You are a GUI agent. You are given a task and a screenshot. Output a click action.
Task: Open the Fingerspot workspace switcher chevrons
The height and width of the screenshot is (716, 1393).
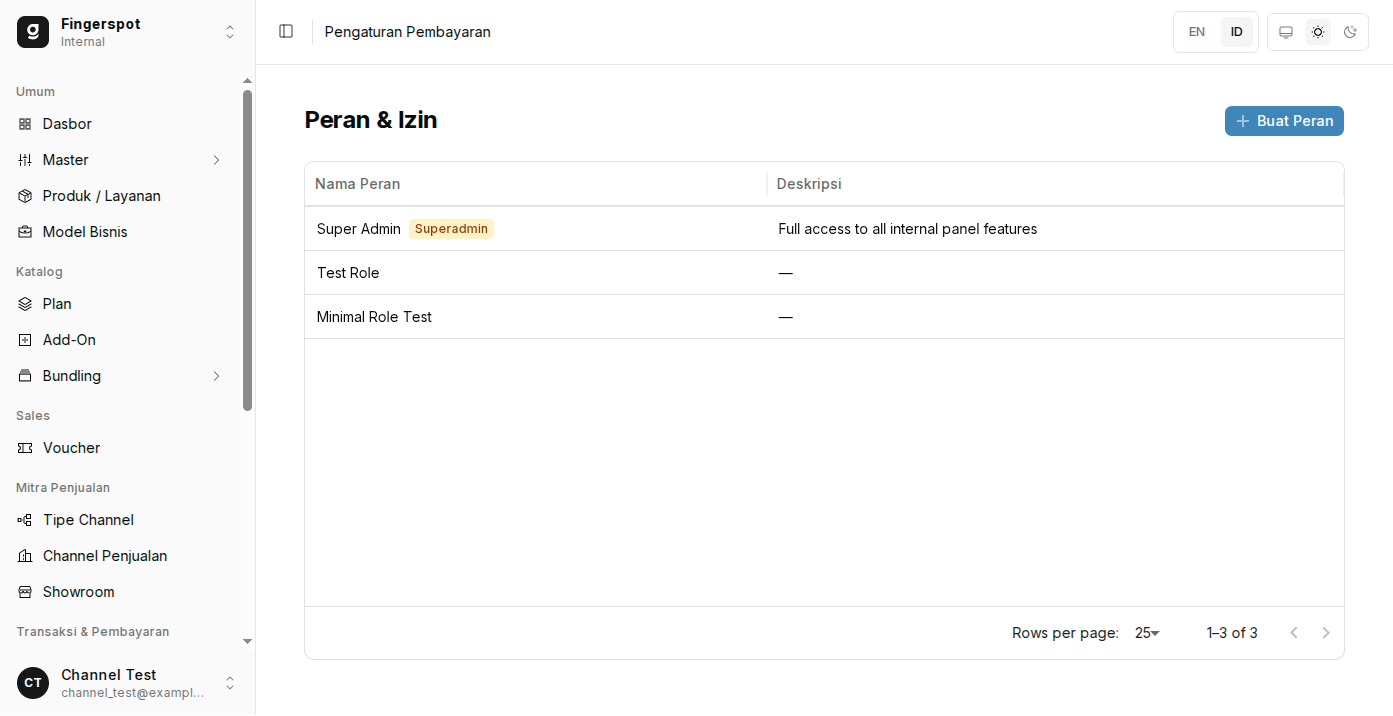pos(230,32)
